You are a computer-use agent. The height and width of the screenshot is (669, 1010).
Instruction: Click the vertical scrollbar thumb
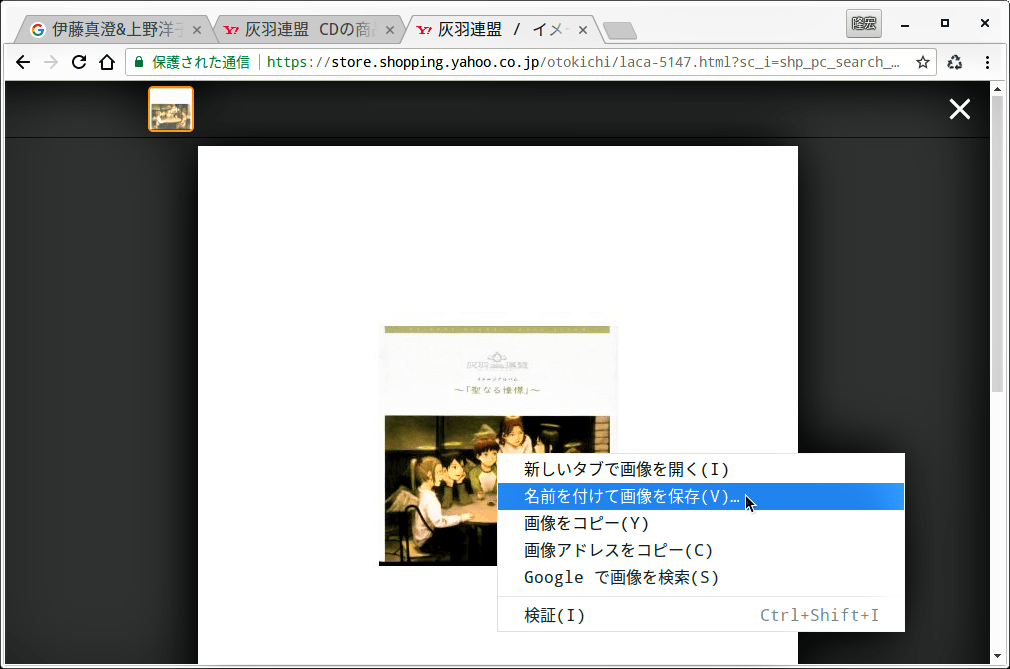(x=997, y=243)
